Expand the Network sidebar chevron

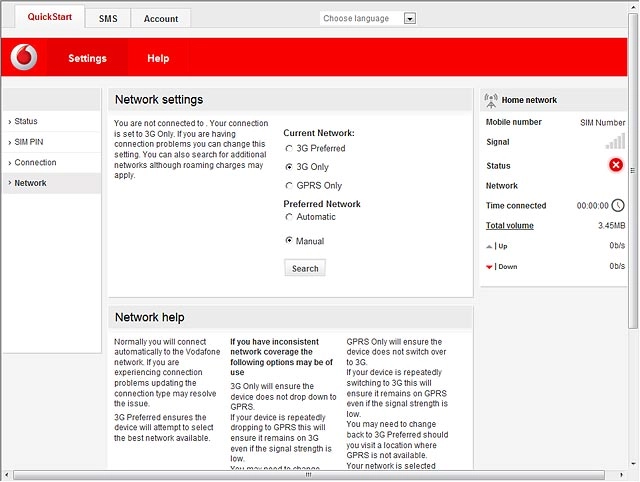tap(9, 183)
